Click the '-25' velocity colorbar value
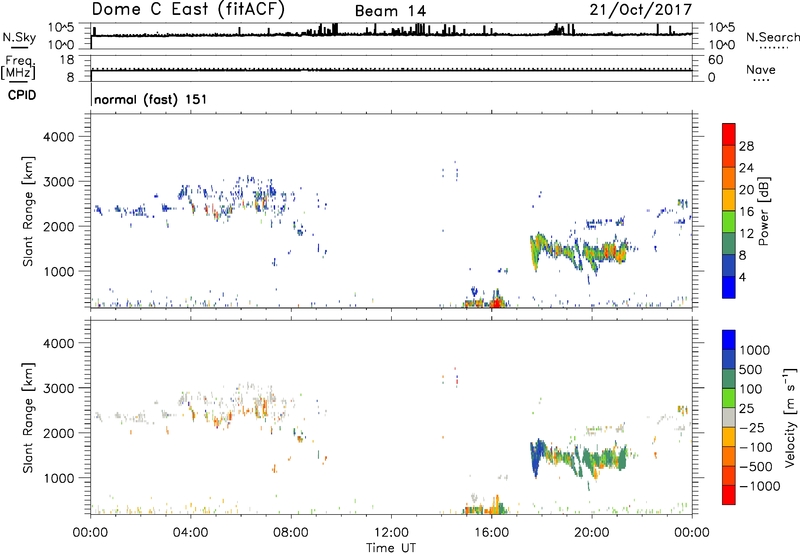This screenshot has height=554, width=800. [x=752, y=428]
